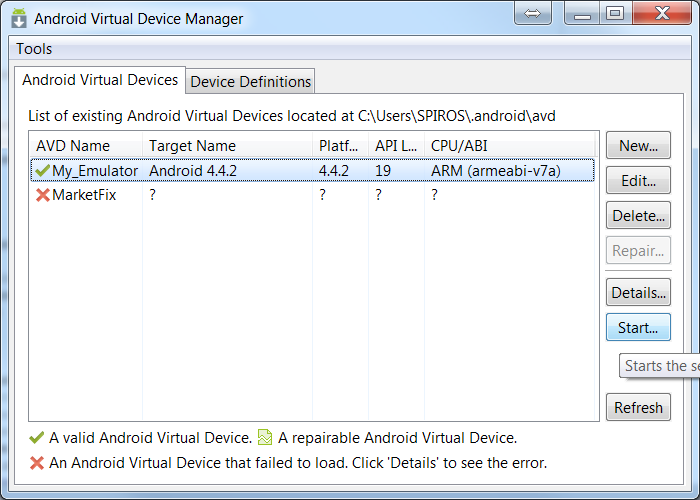
Task: Minimize the AVD Manager window
Action: point(582,13)
